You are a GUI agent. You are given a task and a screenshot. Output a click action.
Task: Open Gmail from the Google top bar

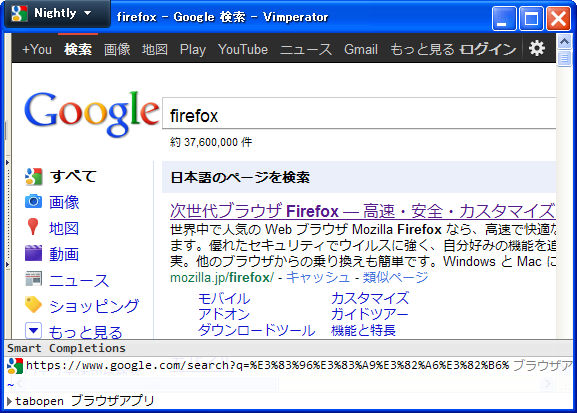pyautogui.click(x=361, y=49)
